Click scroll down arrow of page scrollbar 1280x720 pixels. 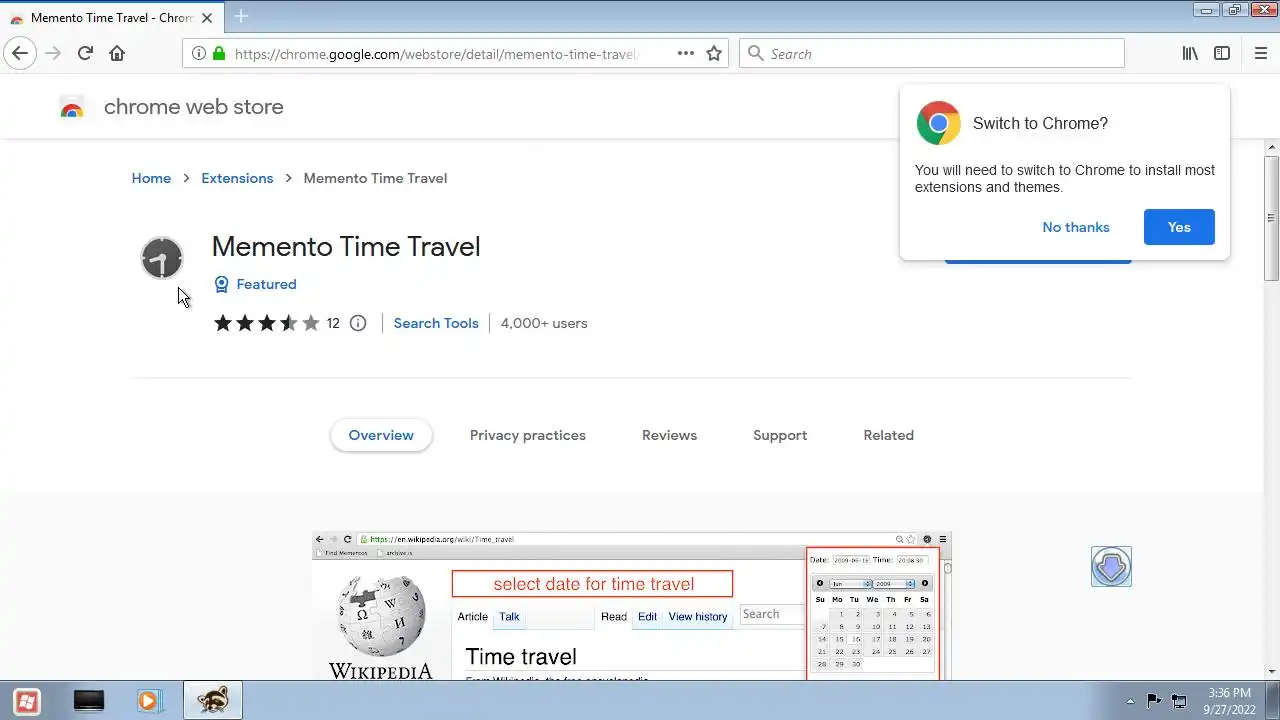pyautogui.click(x=1272, y=672)
